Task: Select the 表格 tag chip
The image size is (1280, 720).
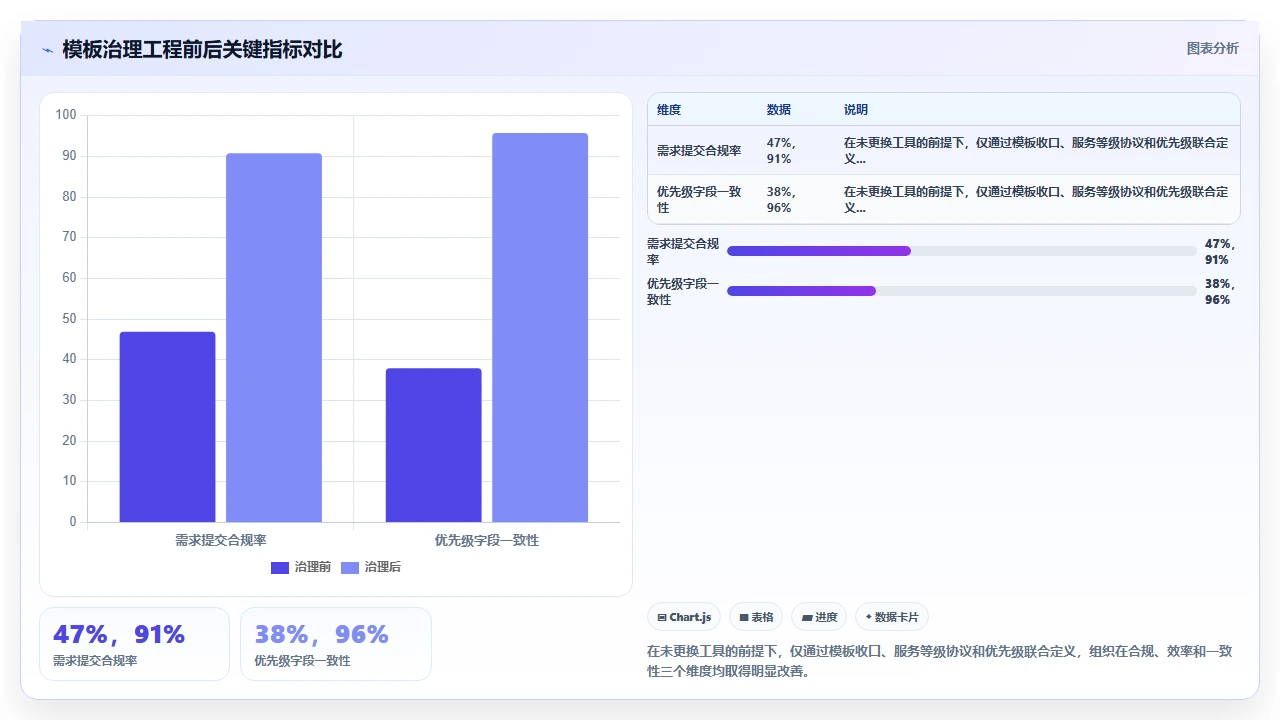Action: coord(756,617)
